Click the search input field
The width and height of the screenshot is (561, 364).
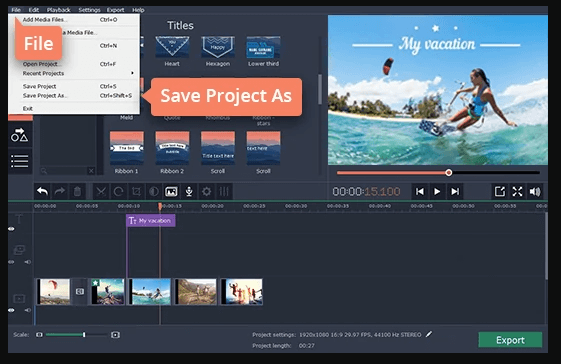67,171
